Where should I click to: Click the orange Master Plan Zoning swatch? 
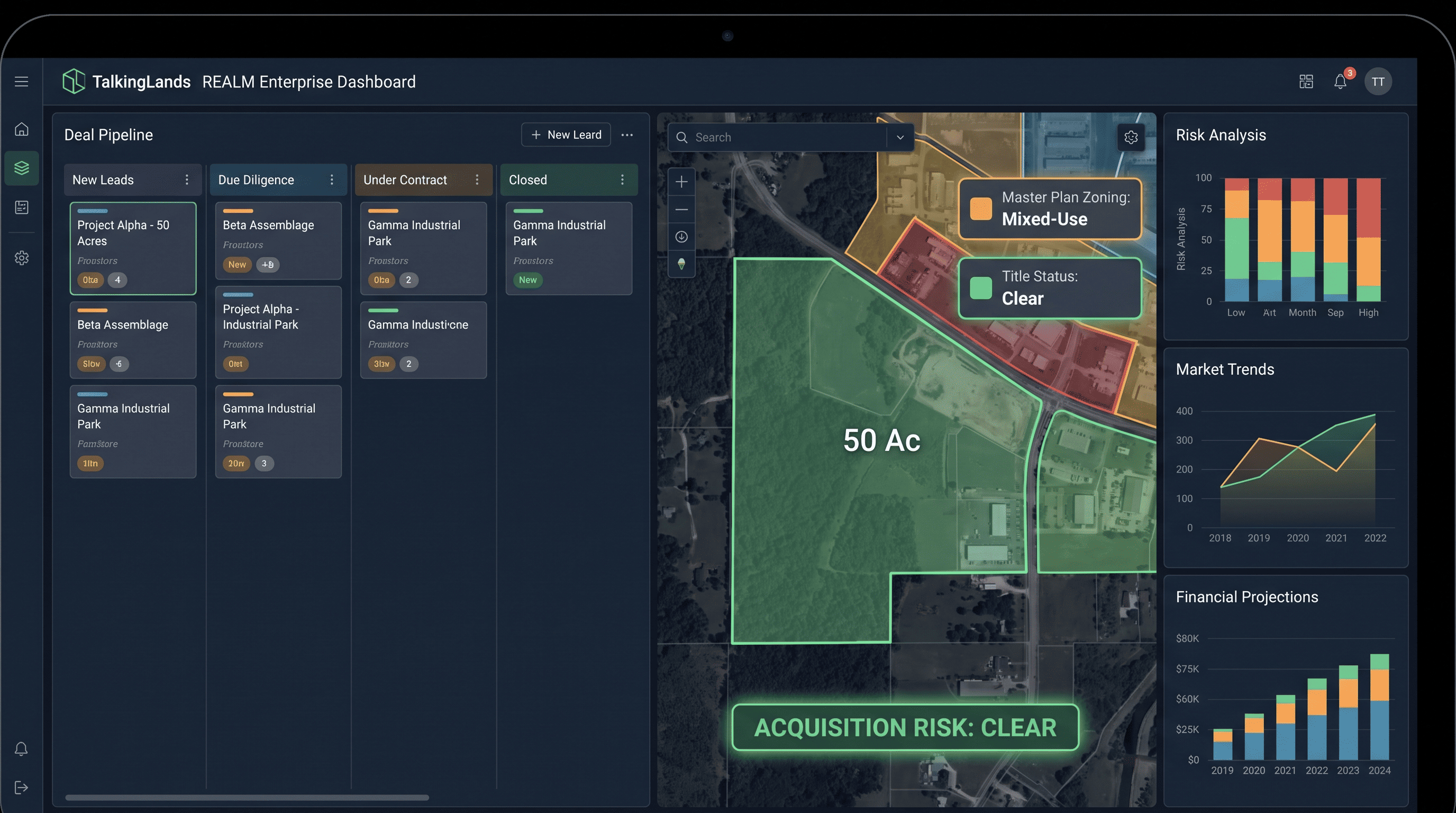pos(981,209)
